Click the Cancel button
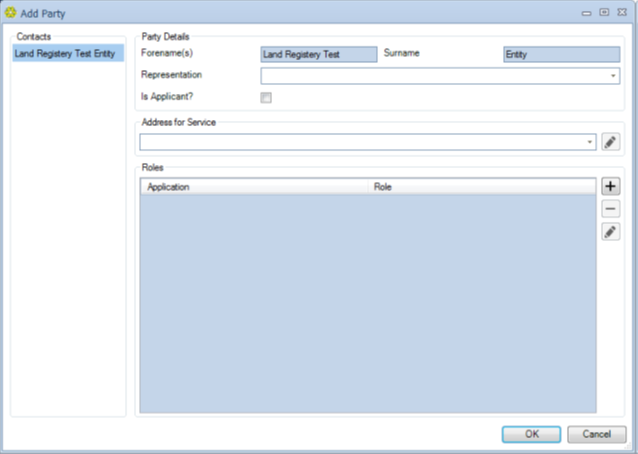 click(x=596, y=434)
